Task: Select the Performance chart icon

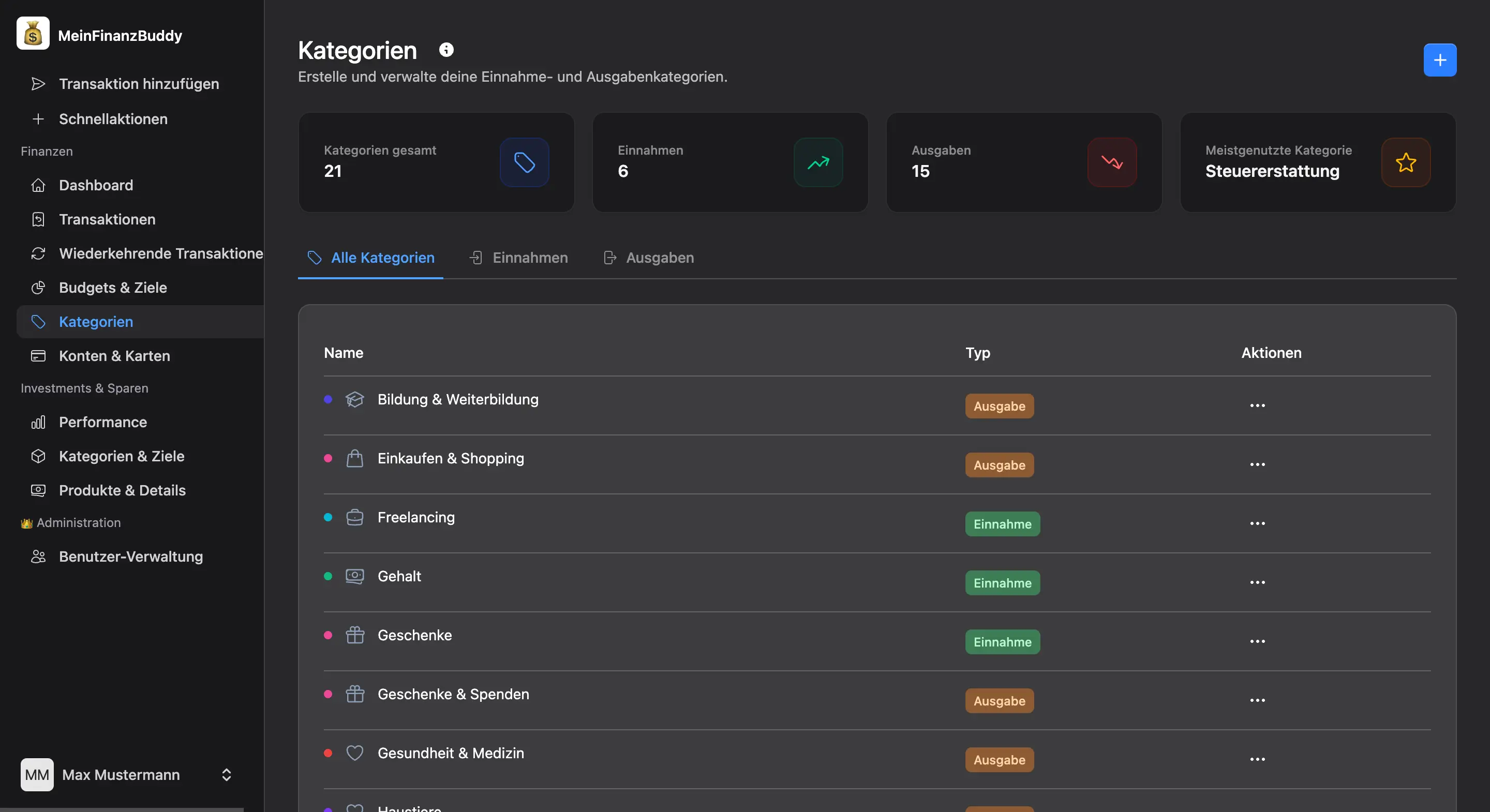Action: [x=38, y=422]
